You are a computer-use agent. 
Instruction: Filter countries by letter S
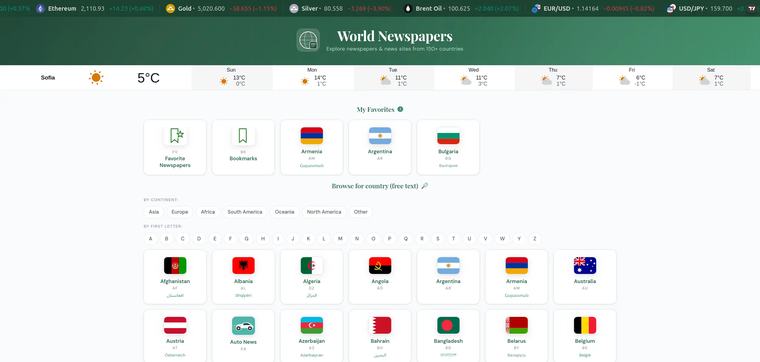pos(438,239)
